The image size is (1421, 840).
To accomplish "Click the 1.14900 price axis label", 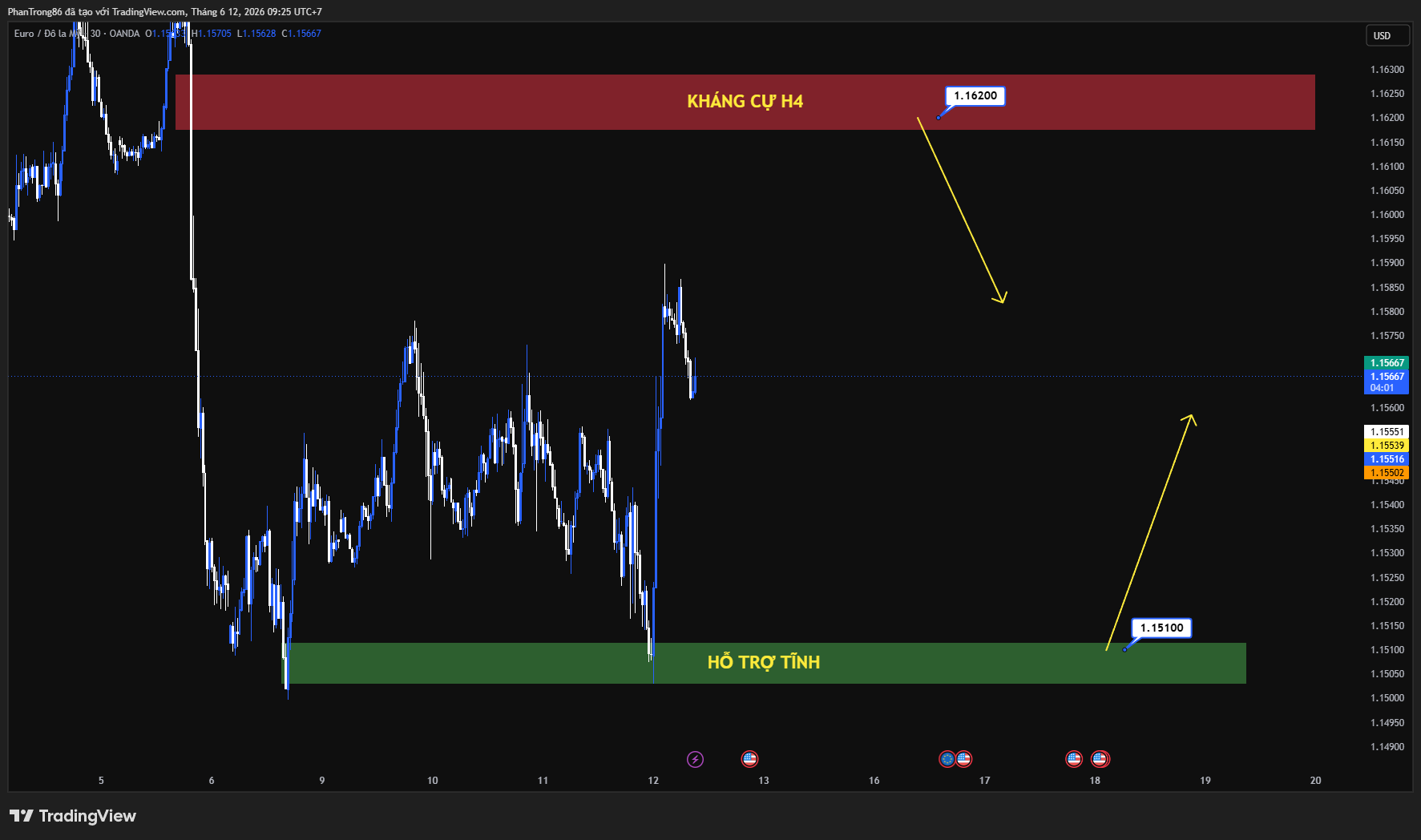I will [x=1387, y=747].
